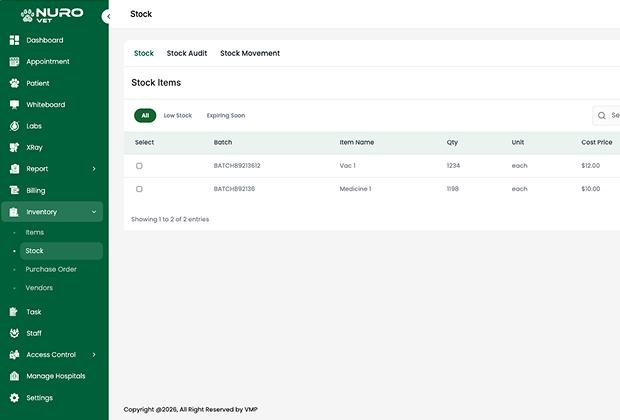This screenshot has width=620, height=420.
Task: Click the Whiteboard monitor icon
Action: (x=14, y=104)
